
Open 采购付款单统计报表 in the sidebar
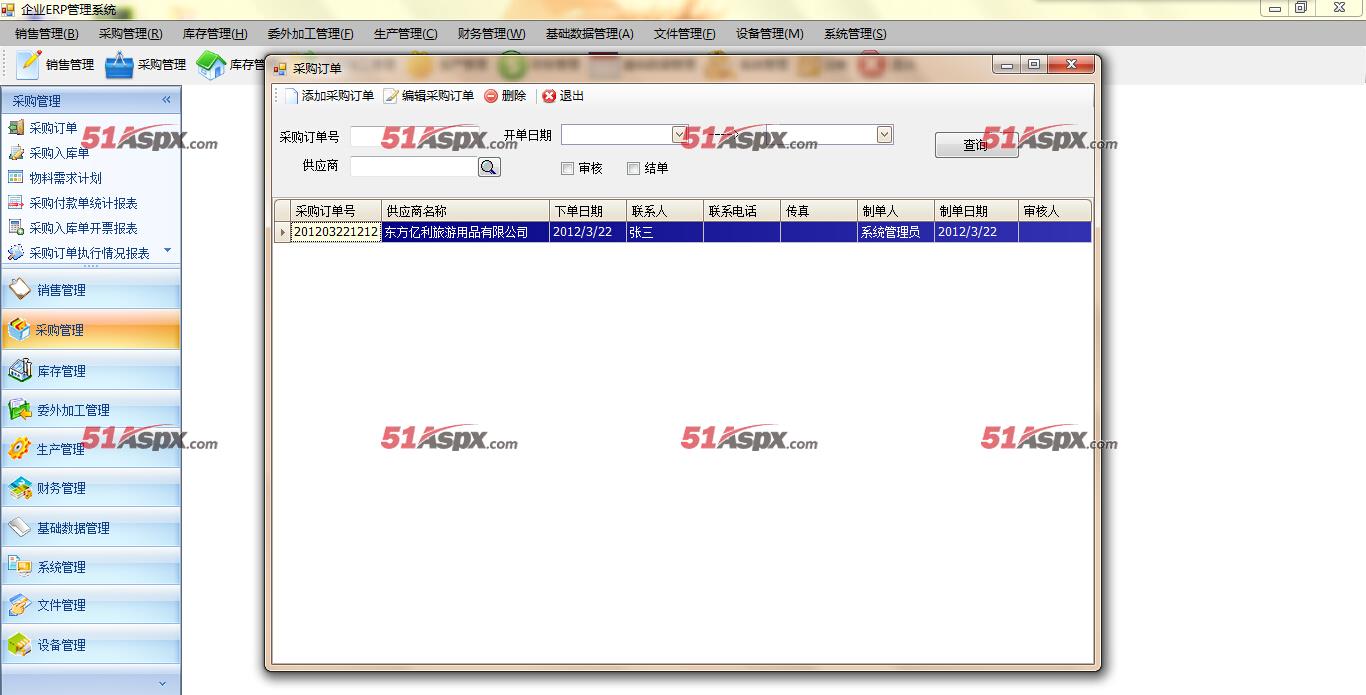(83, 203)
